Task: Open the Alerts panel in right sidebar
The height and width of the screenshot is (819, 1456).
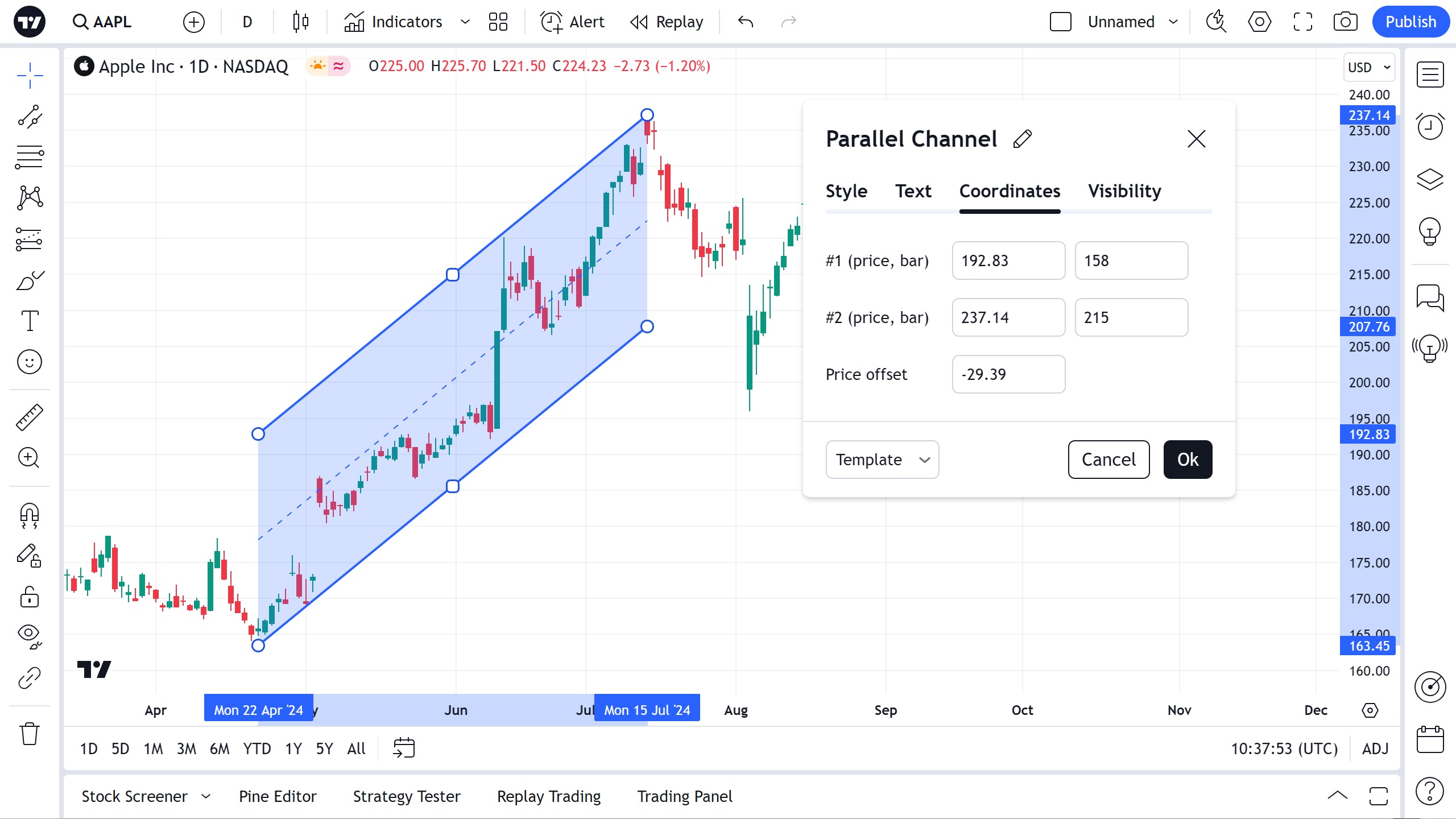Action: click(1430, 126)
